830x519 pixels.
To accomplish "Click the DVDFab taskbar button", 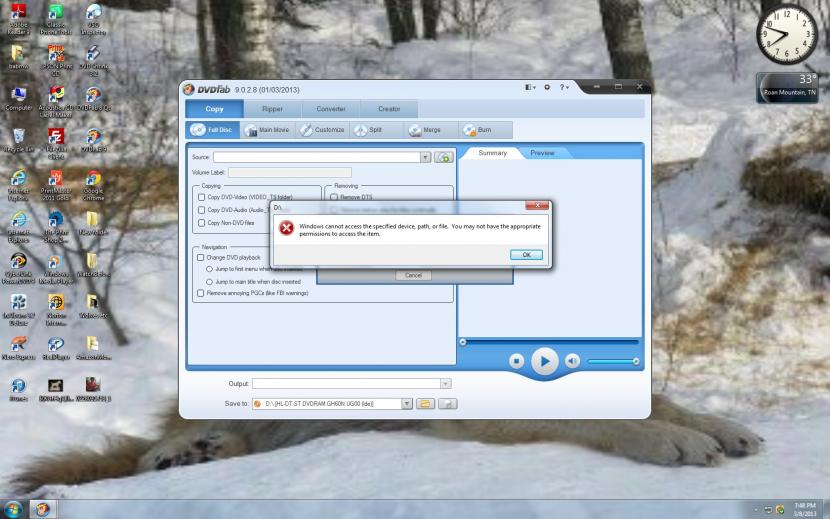I will (42, 509).
